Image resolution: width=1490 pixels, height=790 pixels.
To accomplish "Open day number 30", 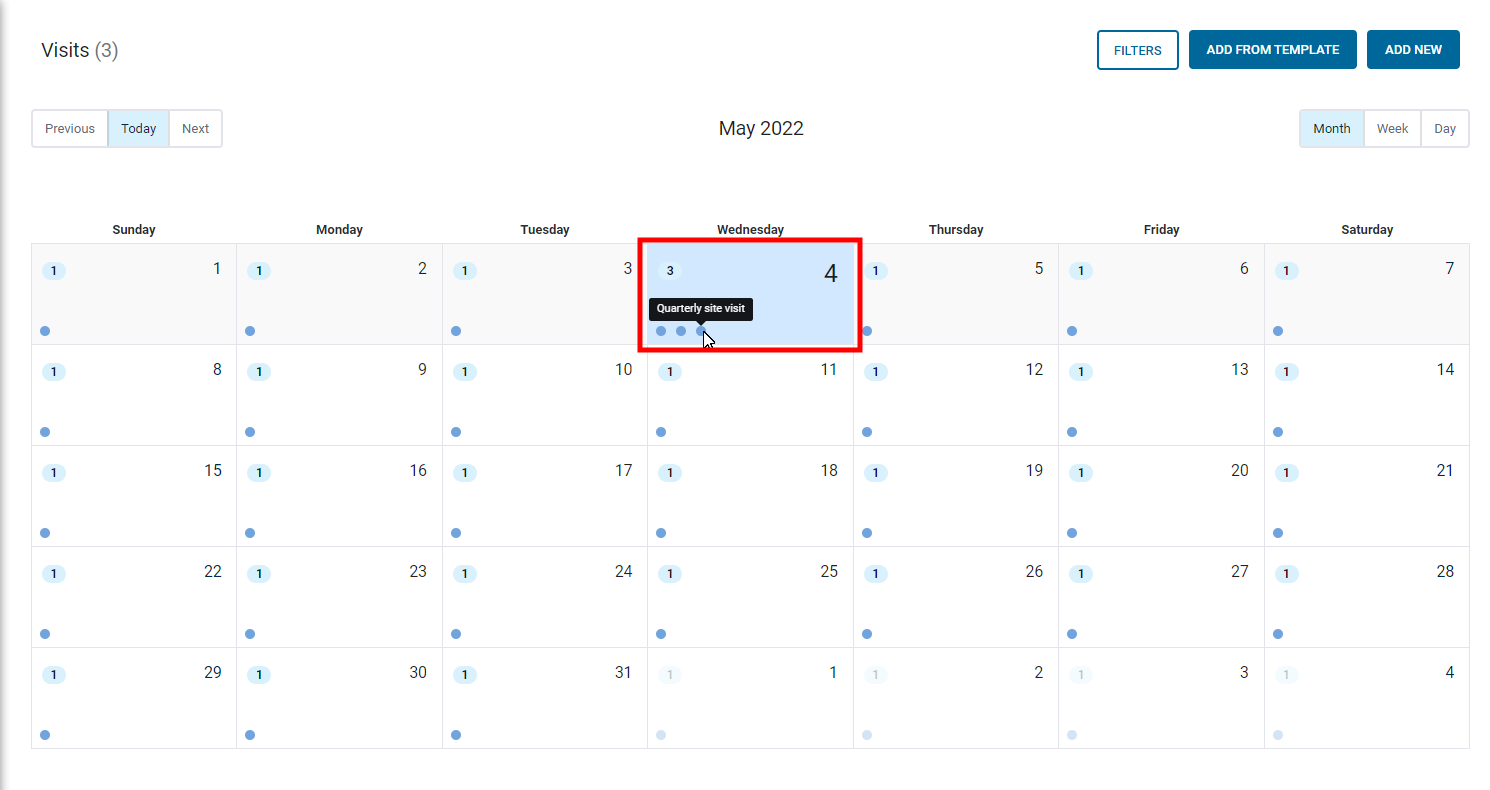I will 418,673.
